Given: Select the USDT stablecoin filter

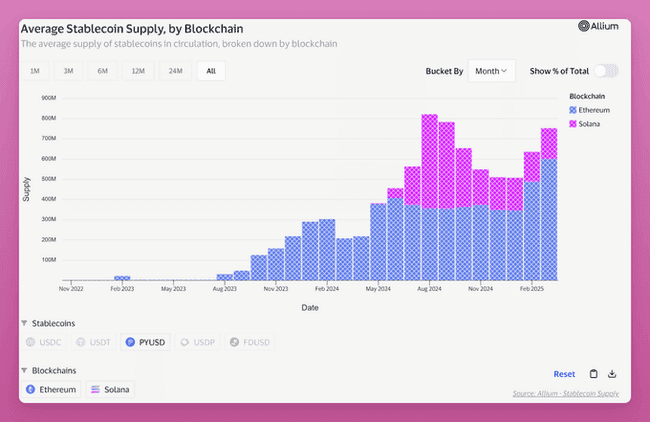Looking at the screenshot, I should click(x=95, y=342).
